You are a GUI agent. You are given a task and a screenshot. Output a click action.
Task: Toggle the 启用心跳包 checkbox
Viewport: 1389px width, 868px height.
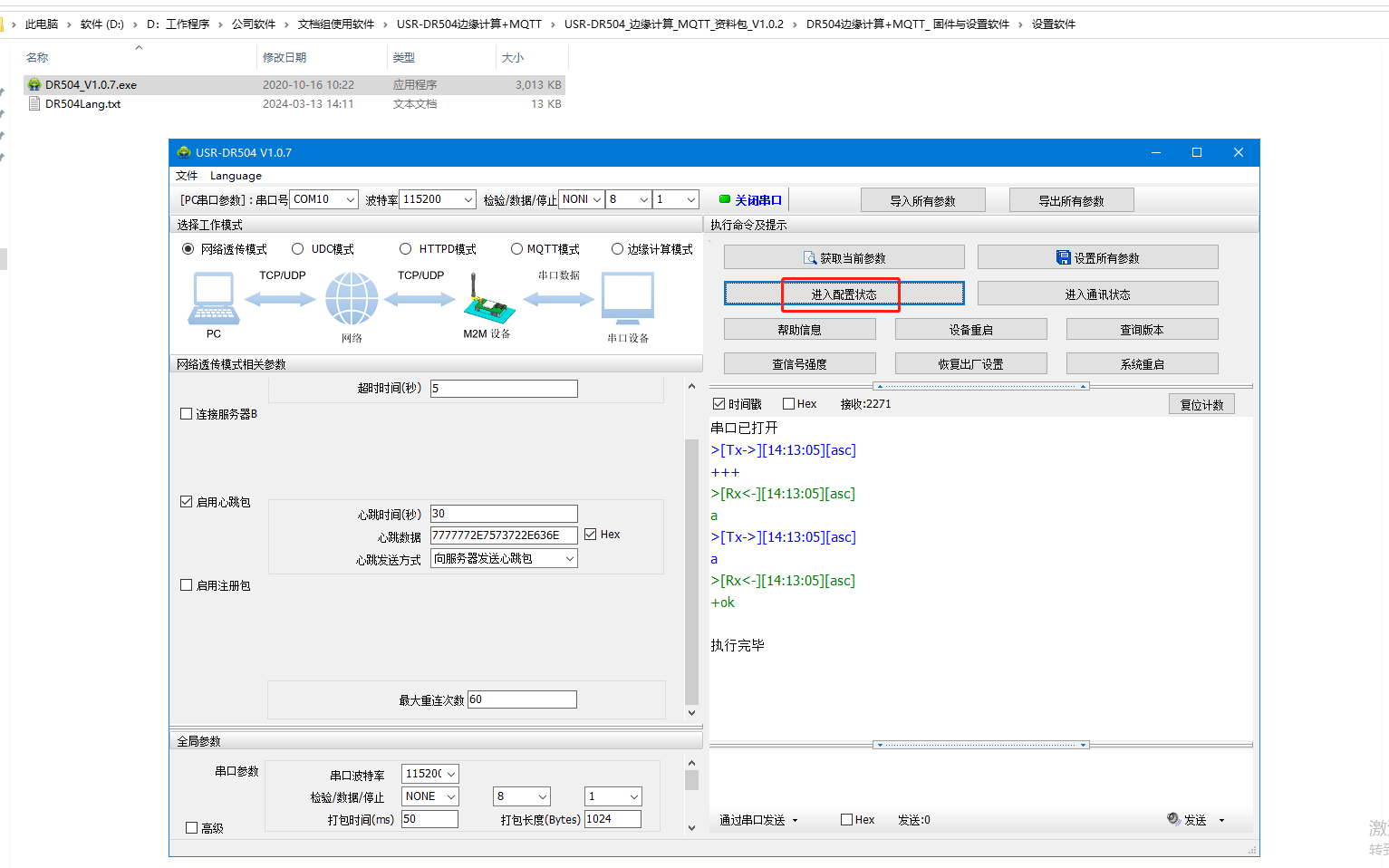[187, 502]
